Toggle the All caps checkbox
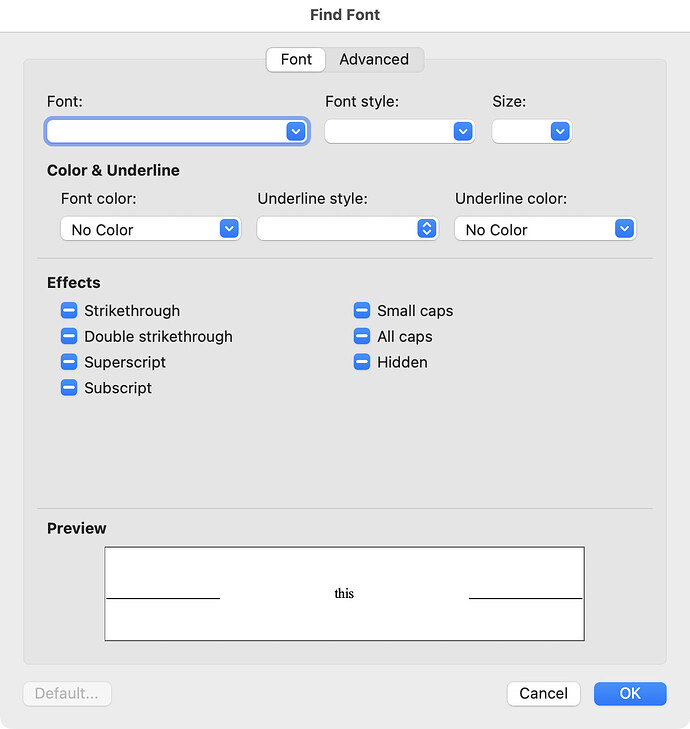 tap(362, 336)
